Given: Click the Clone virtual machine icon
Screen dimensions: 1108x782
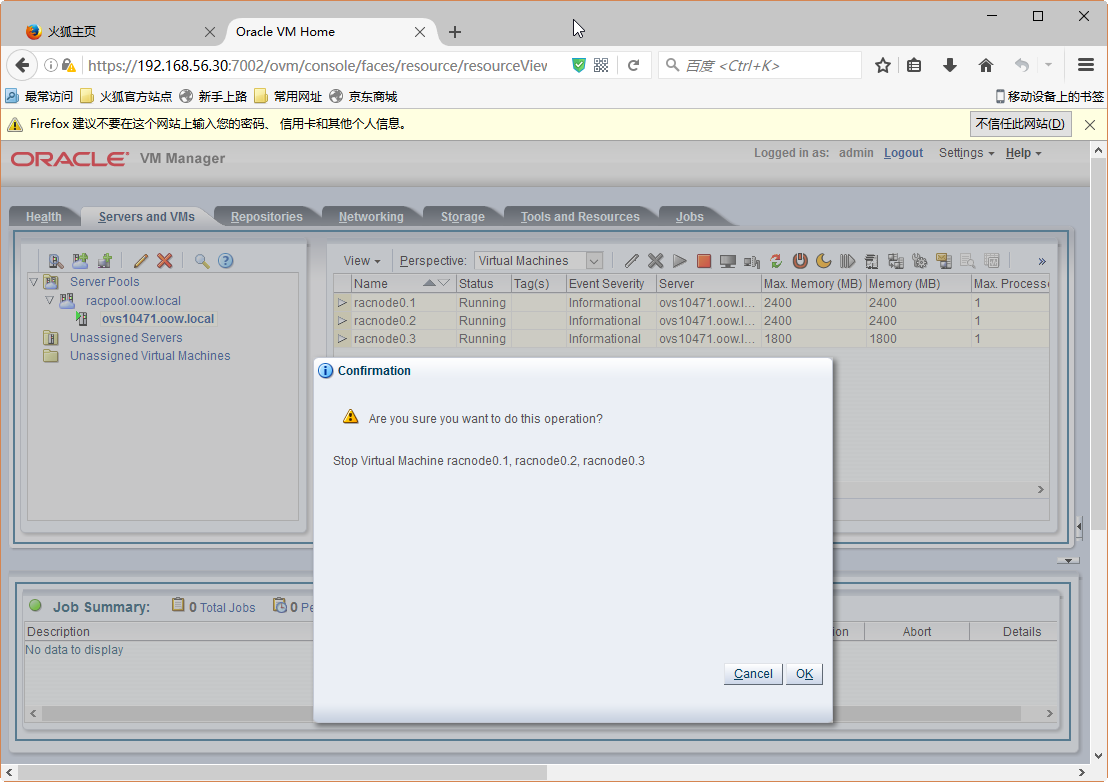Looking at the screenshot, I should [x=896, y=261].
